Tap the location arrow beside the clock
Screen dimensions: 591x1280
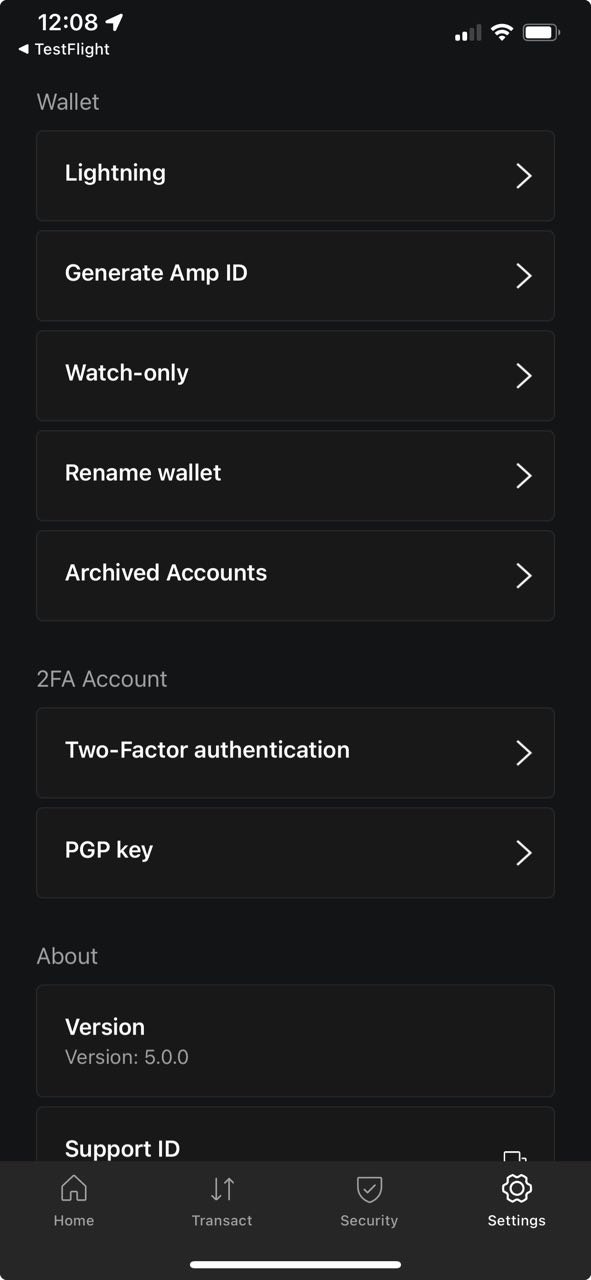click(x=114, y=22)
